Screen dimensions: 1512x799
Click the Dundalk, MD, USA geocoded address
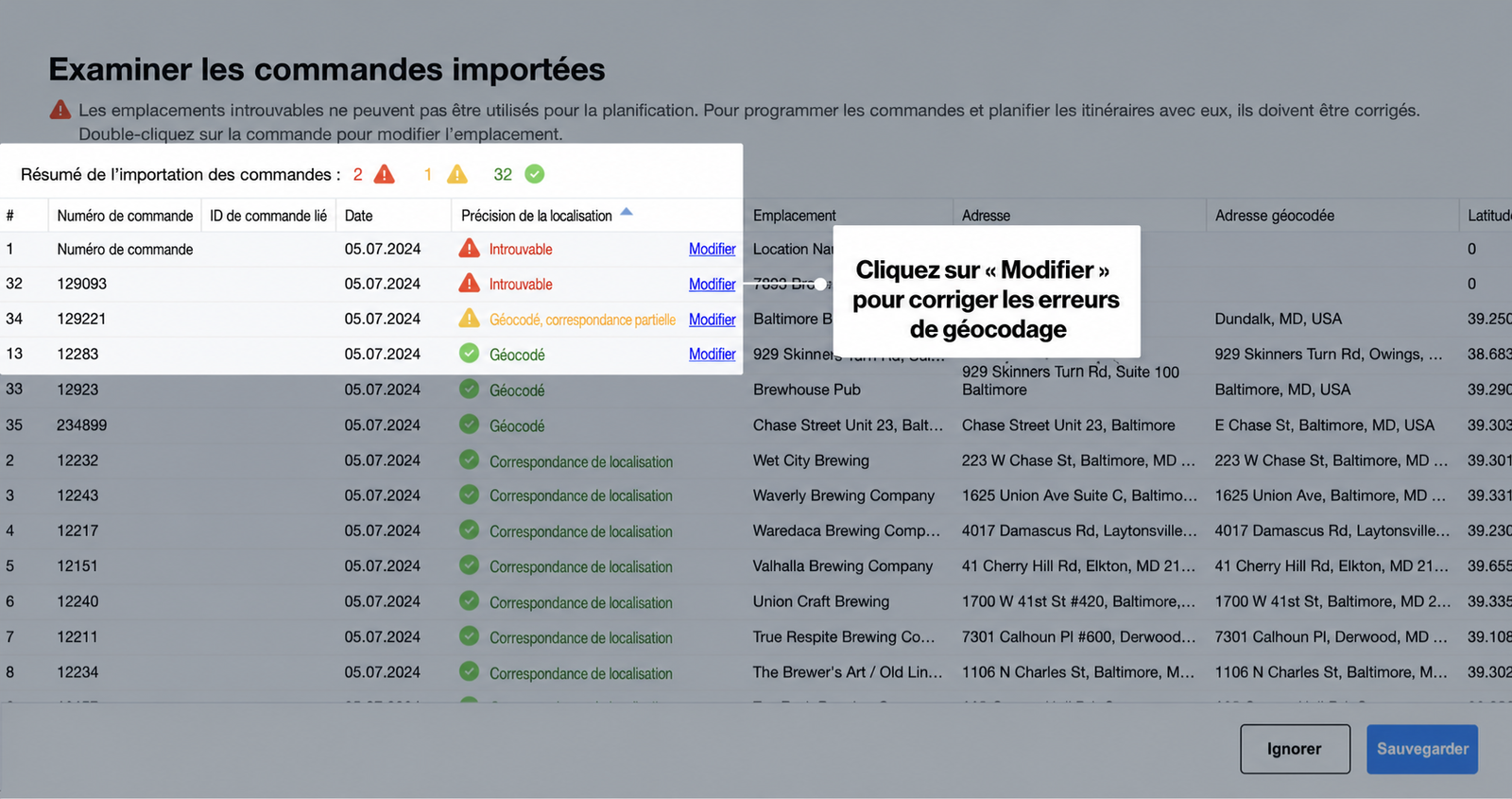point(1279,319)
